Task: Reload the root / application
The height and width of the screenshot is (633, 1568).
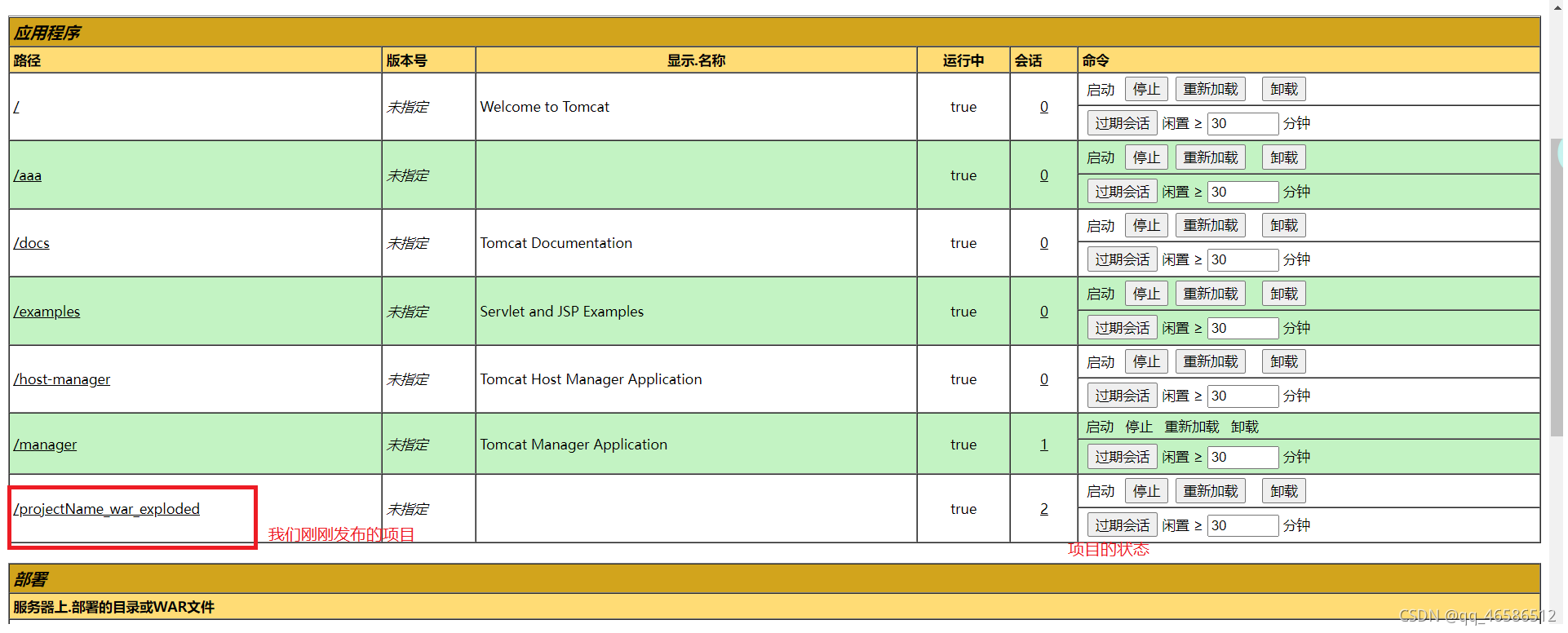Action: tap(1211, 89)
